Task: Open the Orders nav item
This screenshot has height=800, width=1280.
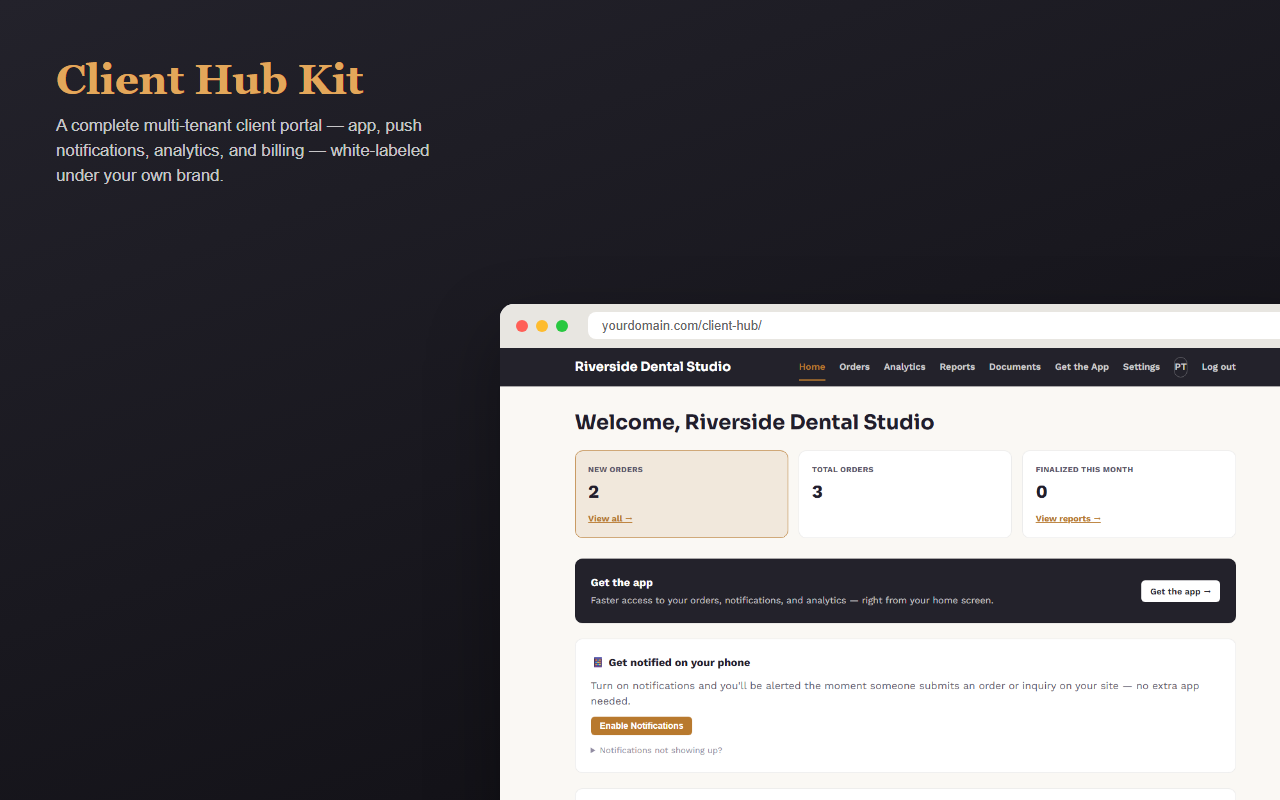Action: pyautogui.click(x=854, y=367)
